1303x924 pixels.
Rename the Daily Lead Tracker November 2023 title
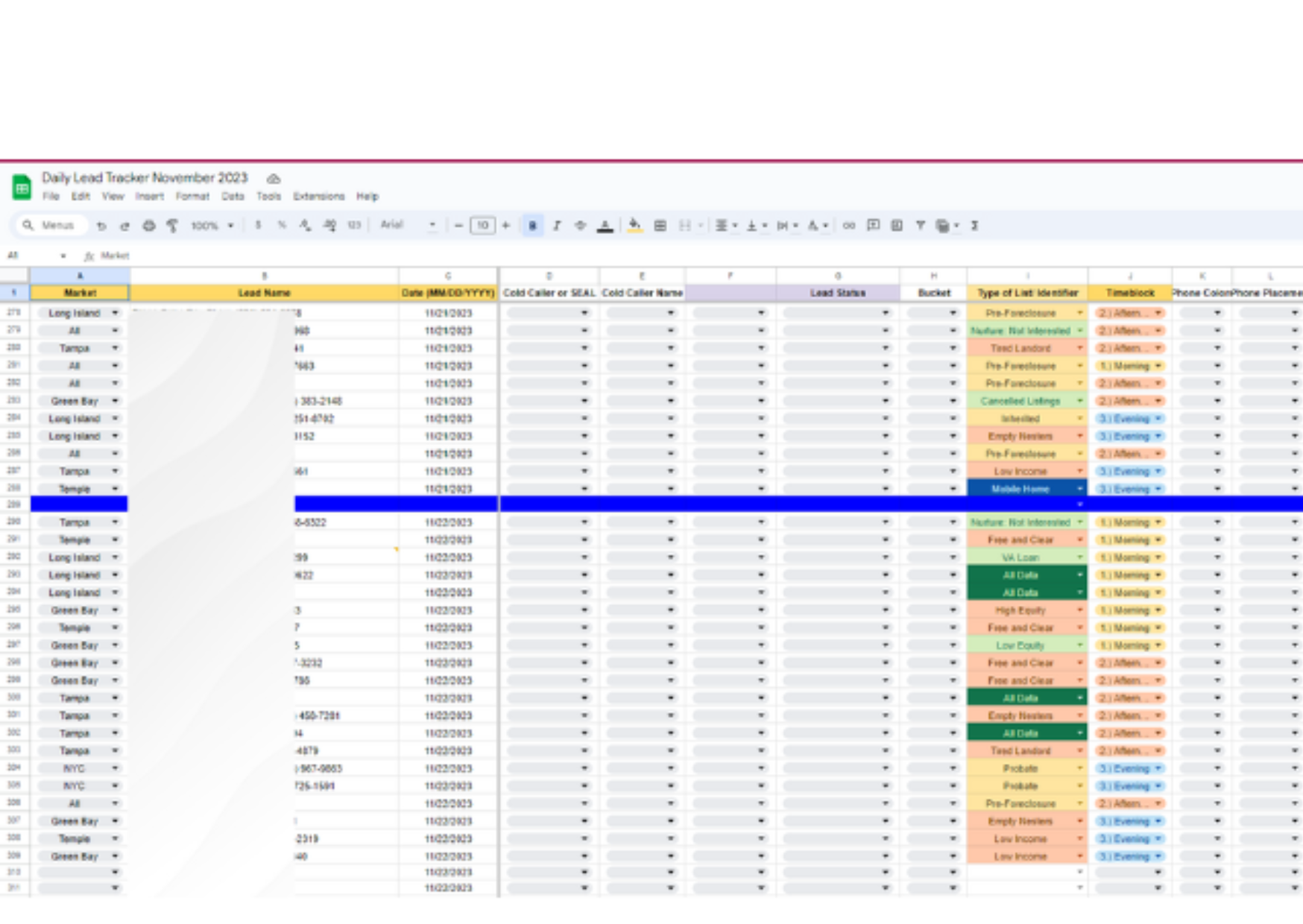coord(145,178)
